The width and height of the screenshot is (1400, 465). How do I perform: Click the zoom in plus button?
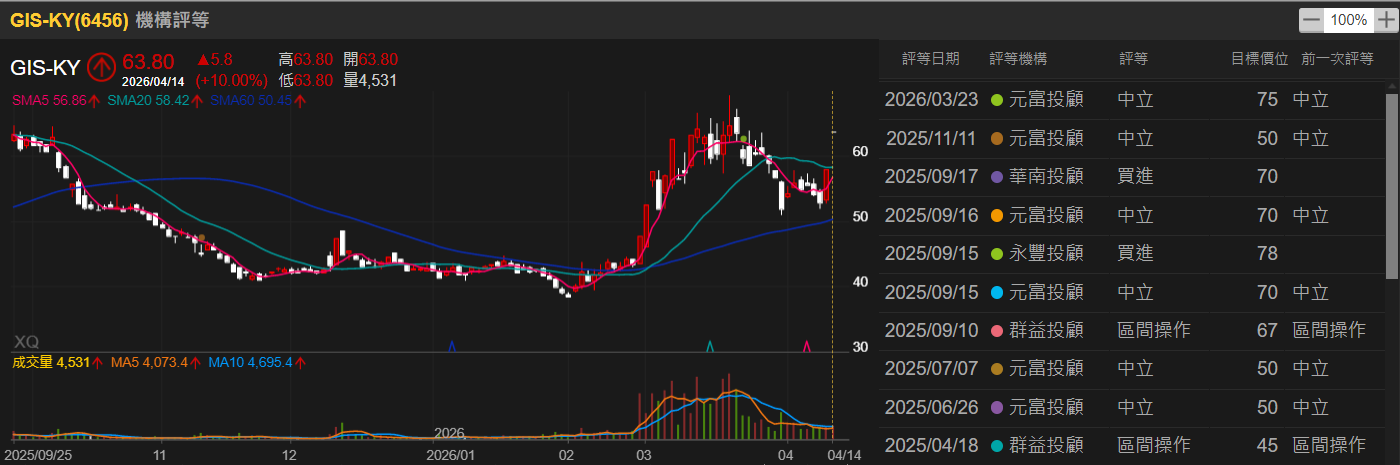click(1385, 20)
